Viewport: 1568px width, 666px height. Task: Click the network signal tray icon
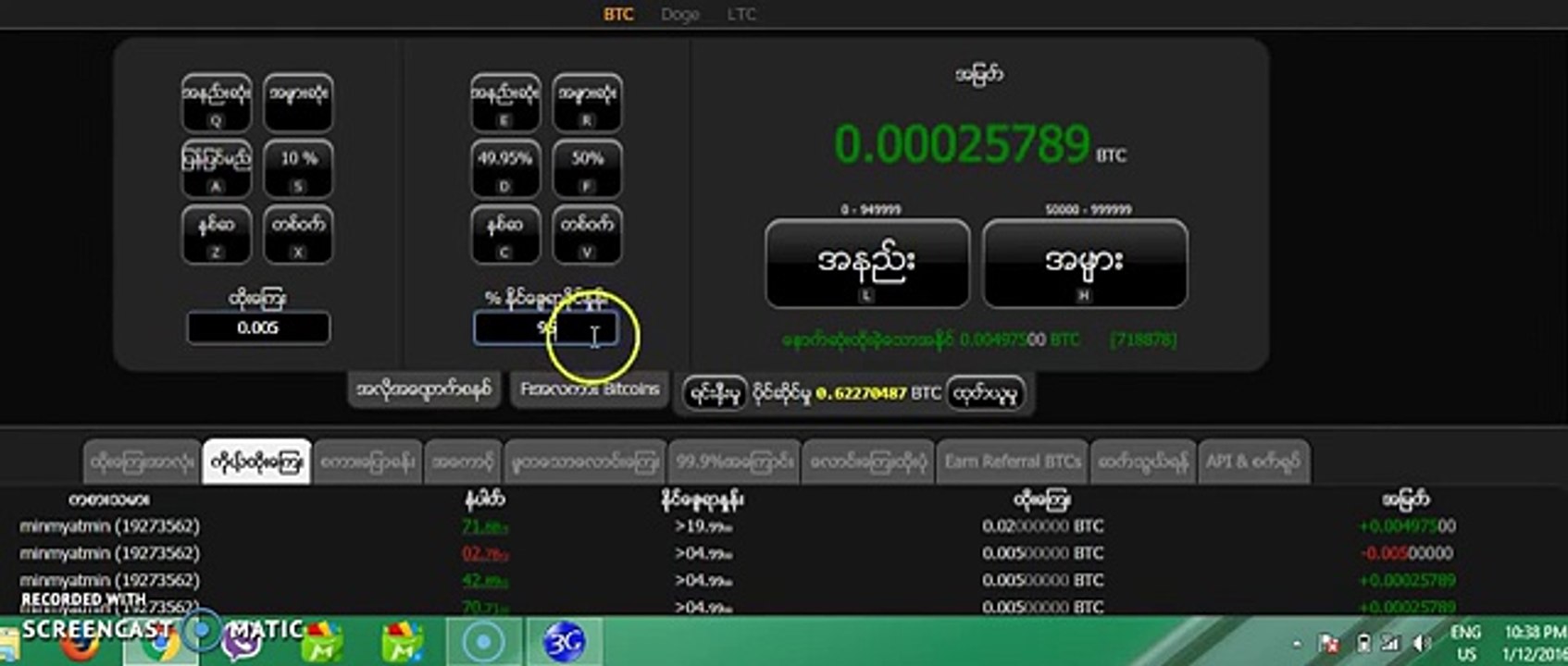click(x=1390, y=642)
